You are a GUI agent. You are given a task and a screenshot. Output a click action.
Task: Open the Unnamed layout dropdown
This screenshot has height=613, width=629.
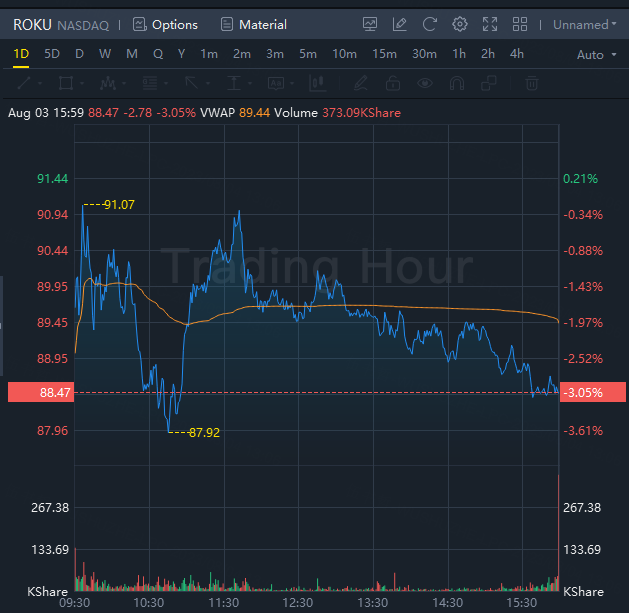point(585,24)
